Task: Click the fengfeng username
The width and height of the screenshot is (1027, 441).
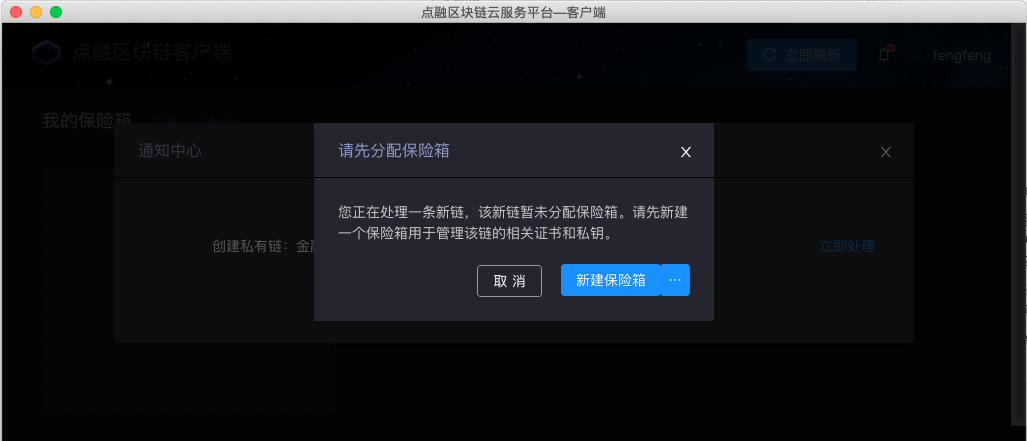Action: [962, 56]
